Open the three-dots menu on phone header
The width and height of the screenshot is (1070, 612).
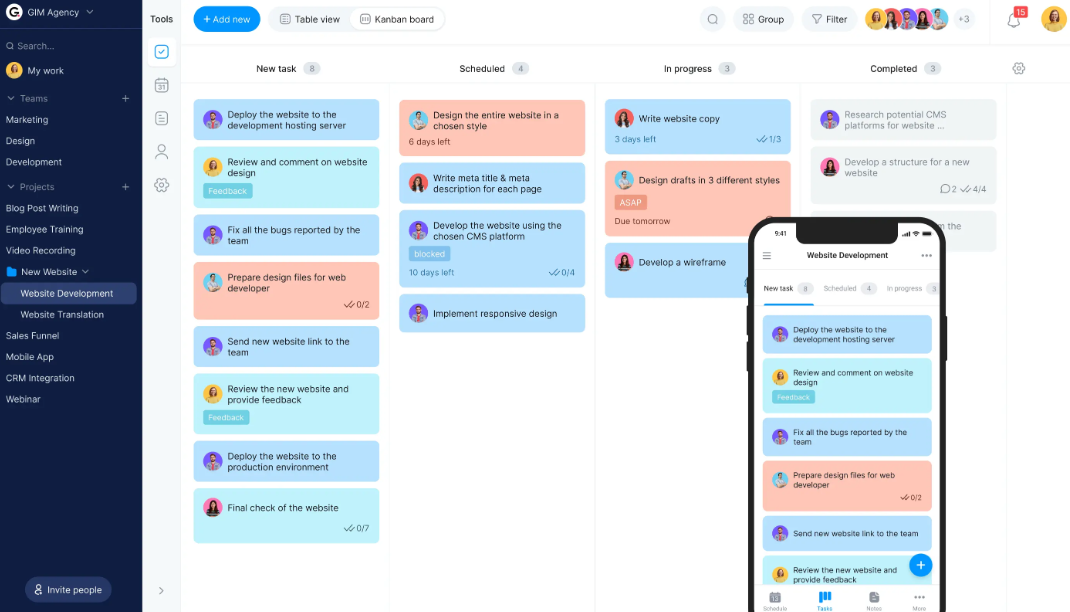tap(926, 255)
